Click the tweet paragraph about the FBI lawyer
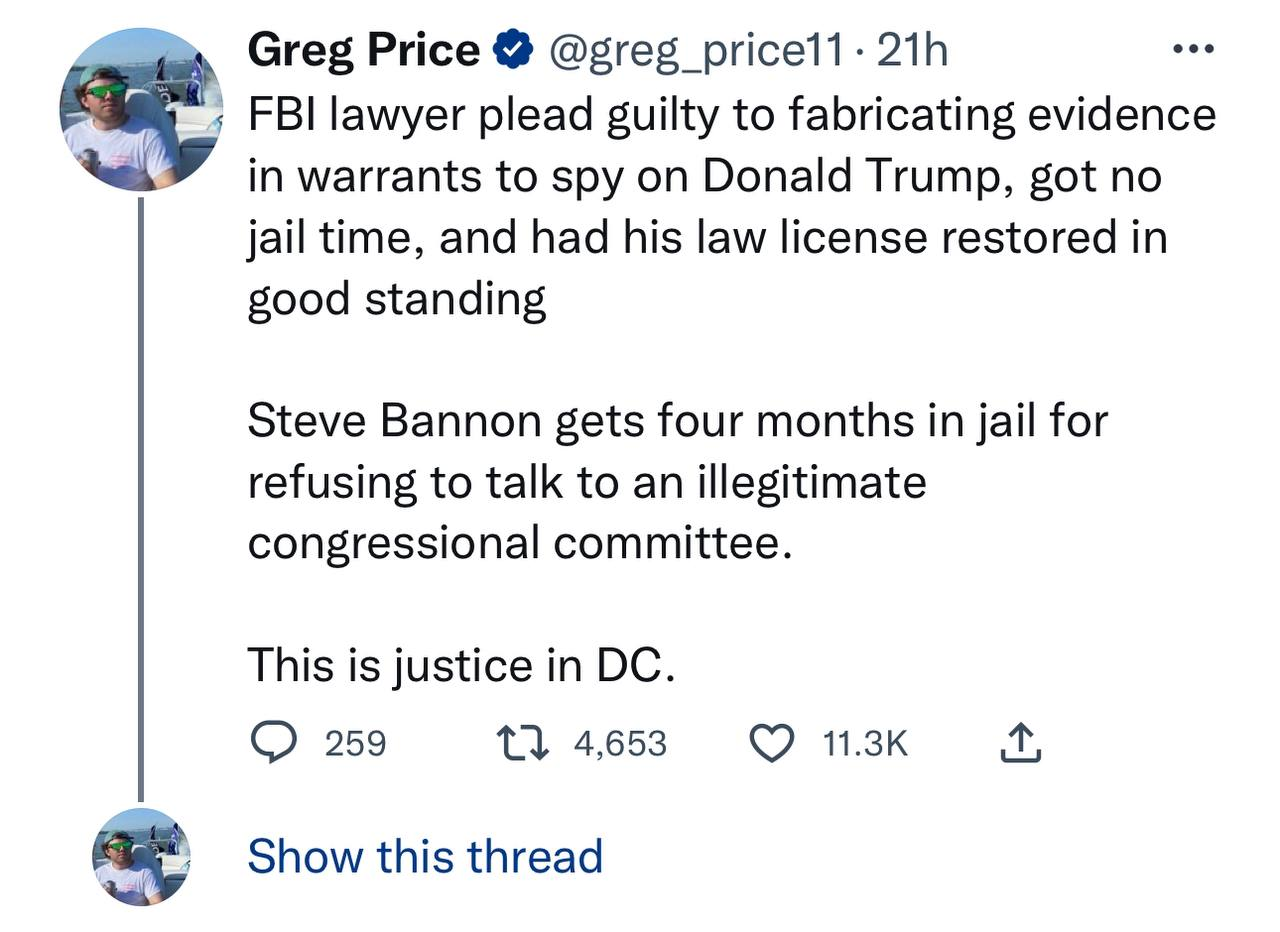 click(x=700, y=206)
